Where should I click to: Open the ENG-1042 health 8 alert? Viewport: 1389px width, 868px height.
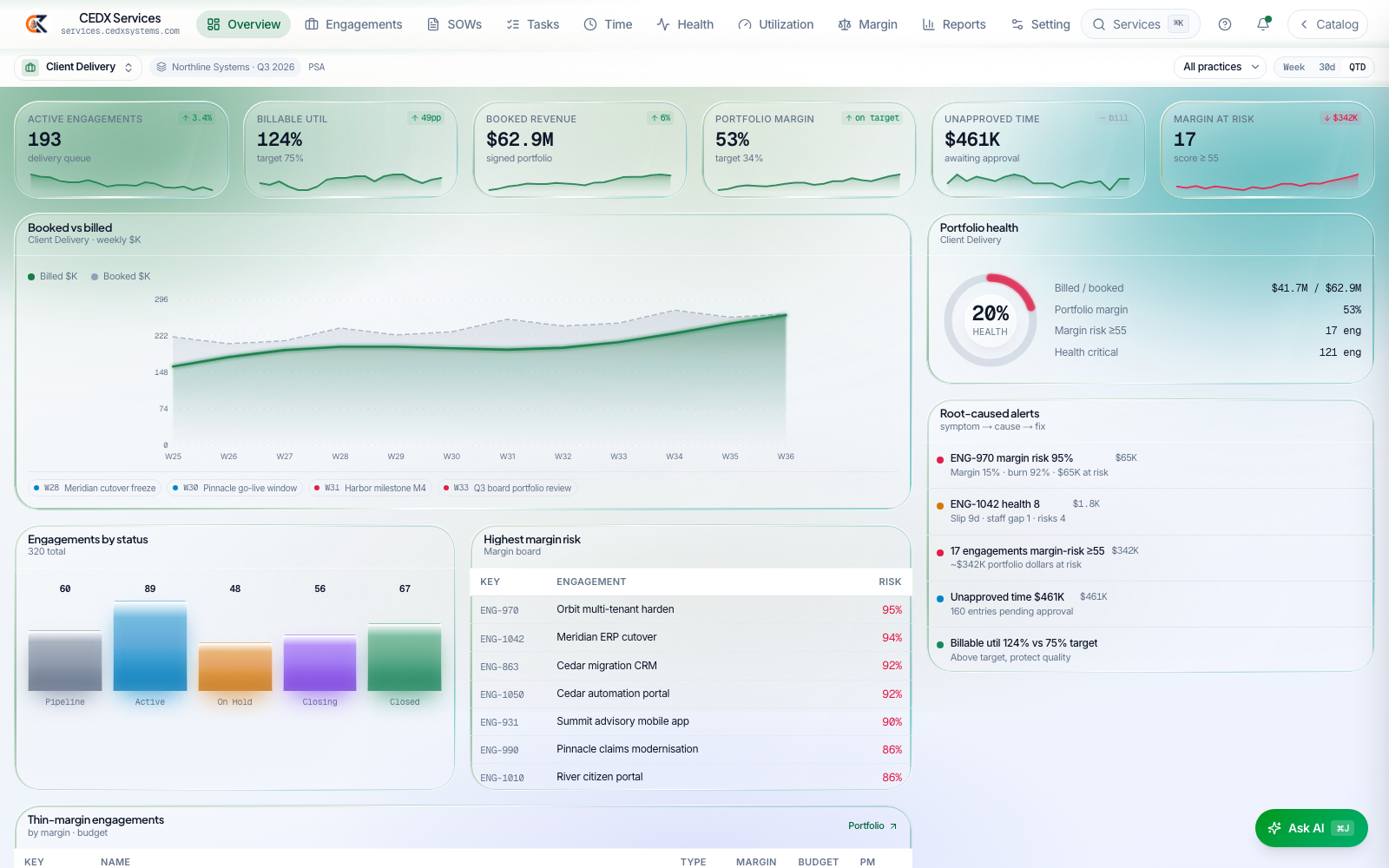tap(1151, 511)
